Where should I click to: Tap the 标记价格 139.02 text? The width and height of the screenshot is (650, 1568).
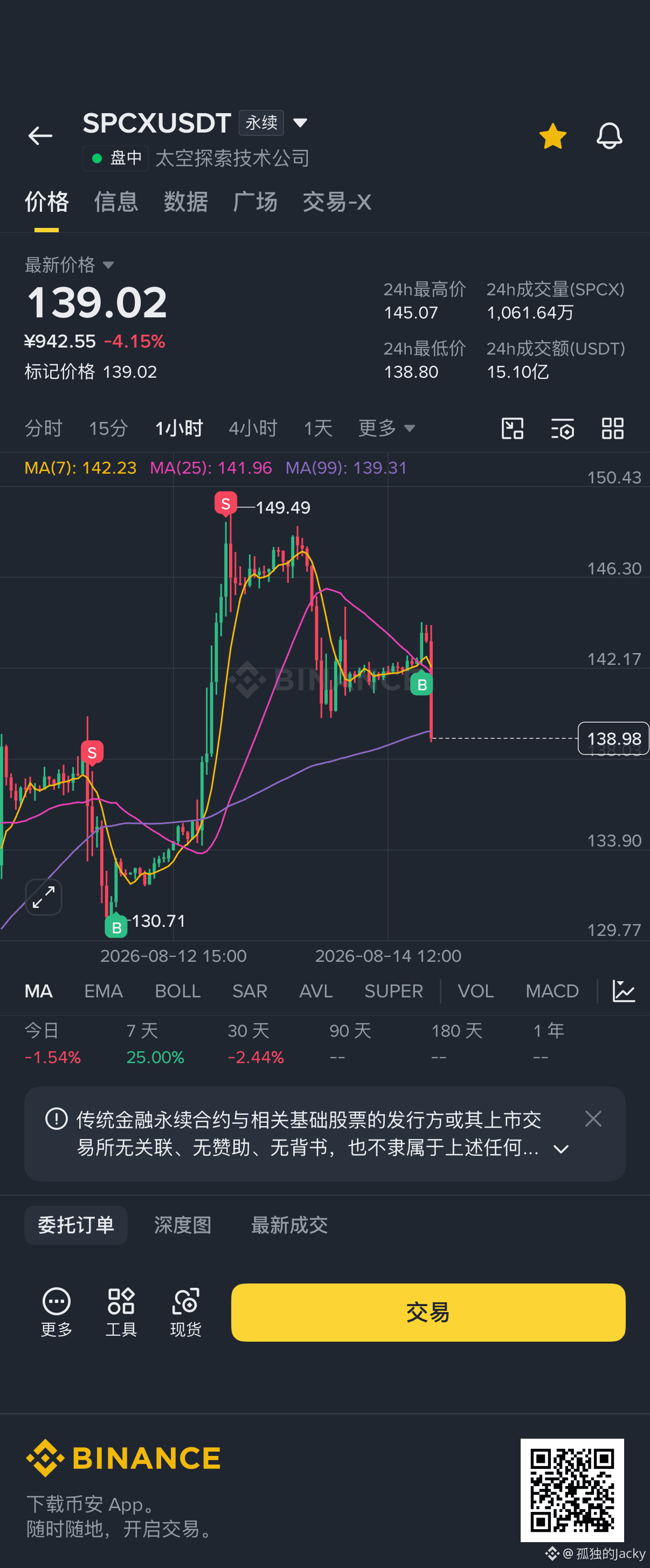point(91,372)
